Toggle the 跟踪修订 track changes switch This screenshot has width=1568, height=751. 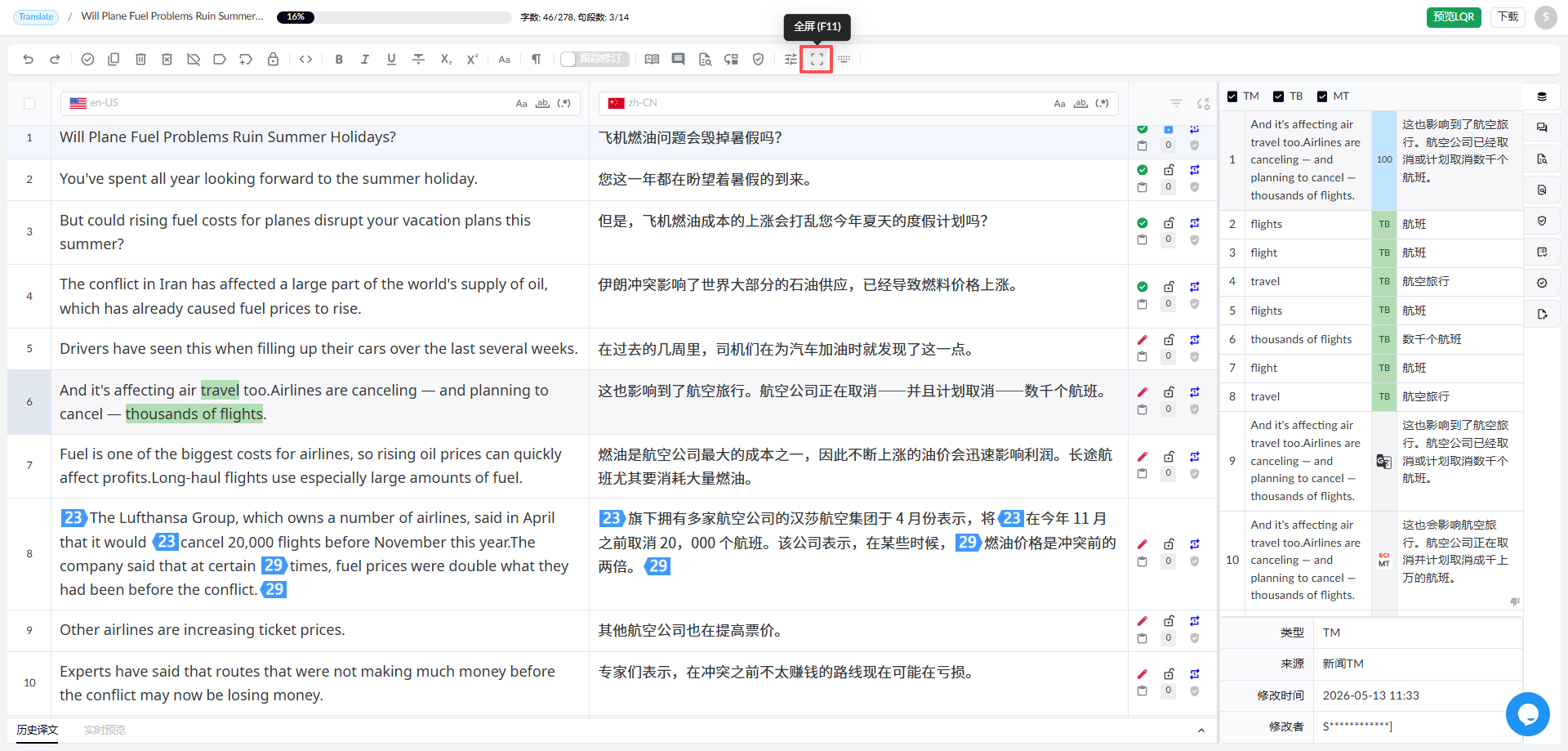[x=595, y=59]
